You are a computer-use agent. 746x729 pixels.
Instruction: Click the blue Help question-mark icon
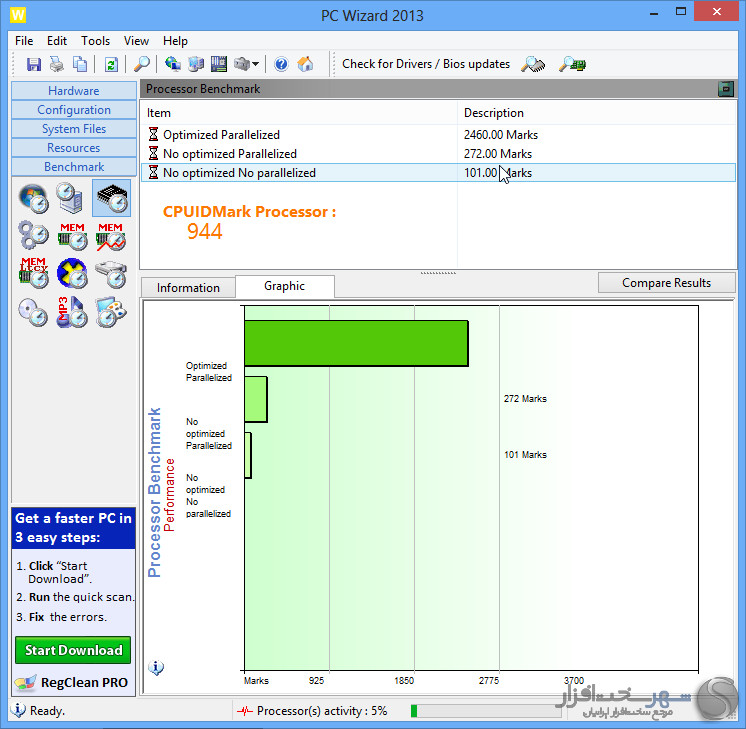[281, 64]
